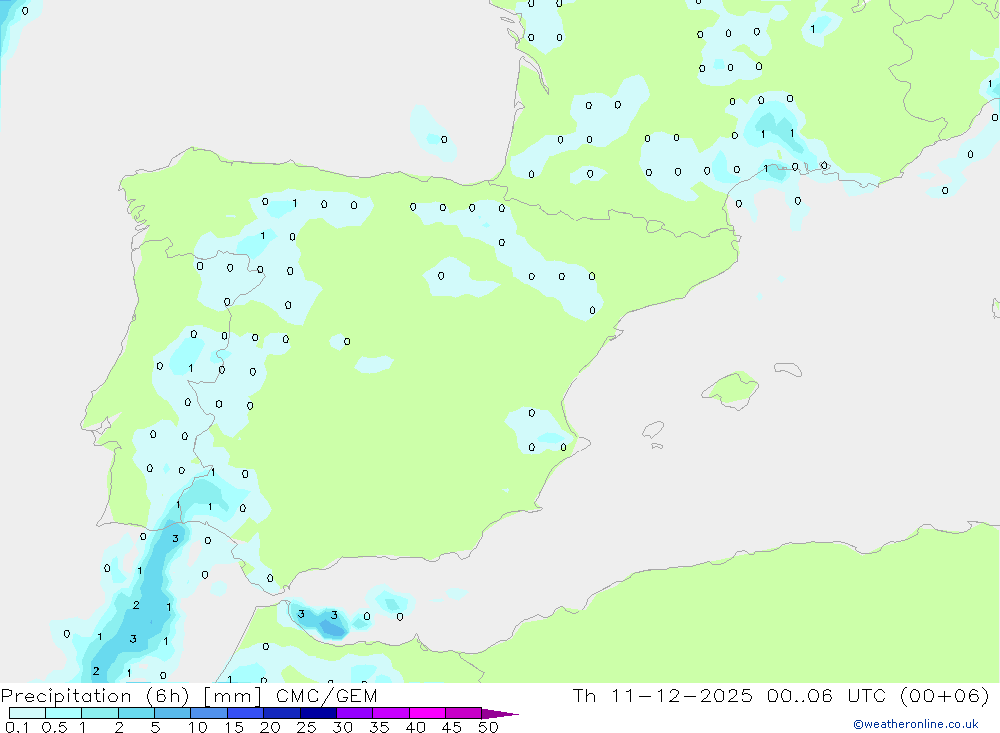Select the 30–35 mm purple legend swatch
Image resolution: width=1000 pixels, height=733 pixels.
click(355, 713)
